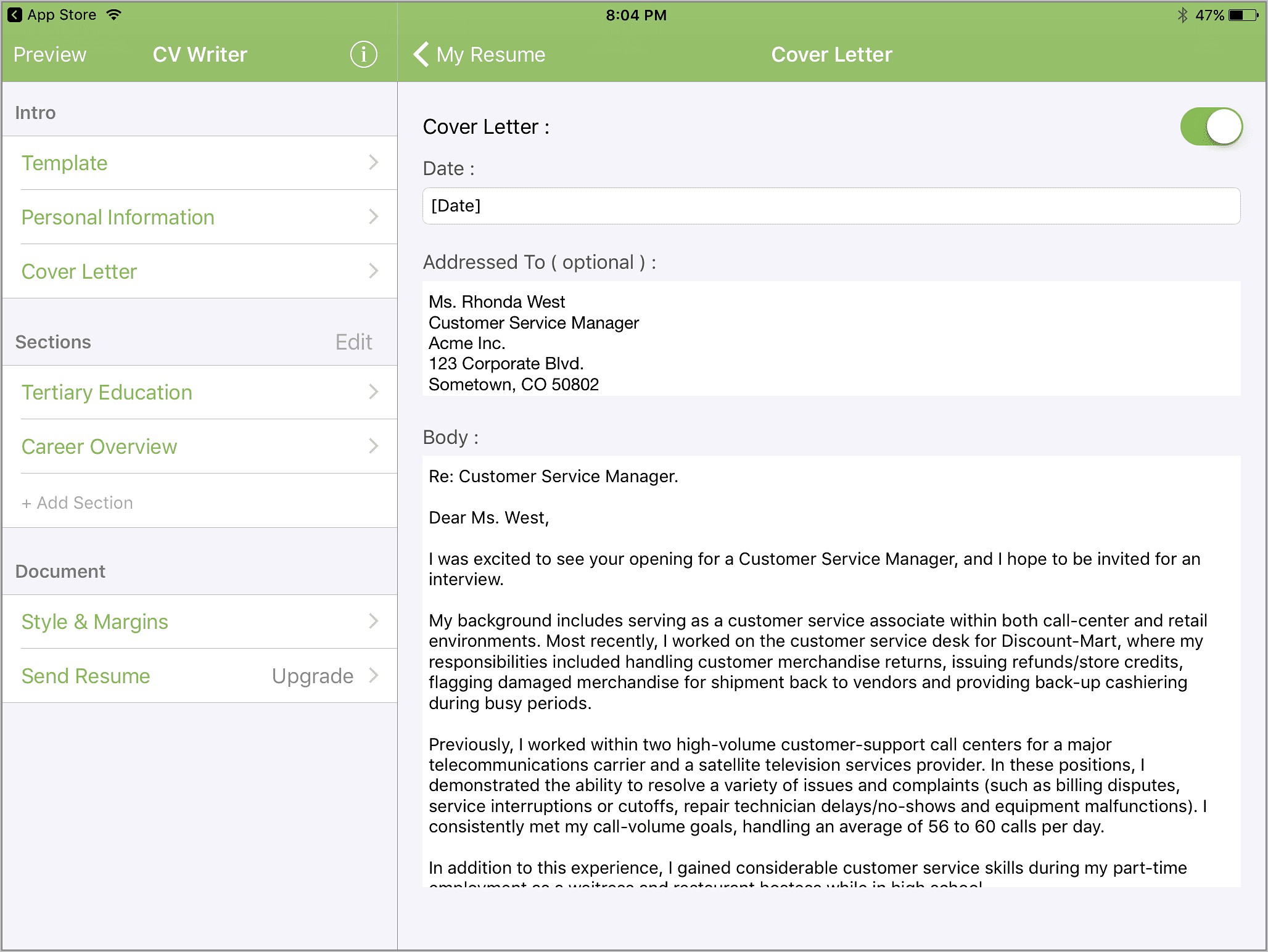The height and width of the screenshot is (952, 1268).
Task: Expand the Tertiary Education section
Action: click(198, 393)
